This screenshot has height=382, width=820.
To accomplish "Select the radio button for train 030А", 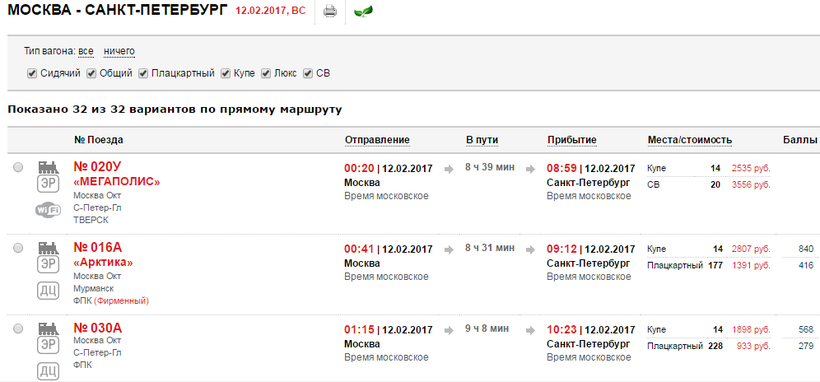I will (18, 329).
